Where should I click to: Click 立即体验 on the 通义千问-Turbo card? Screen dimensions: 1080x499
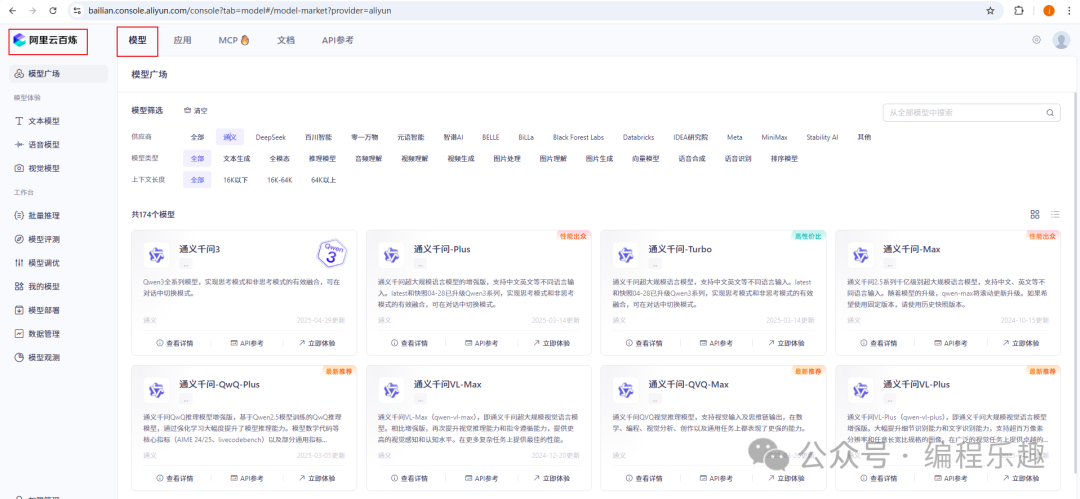tap(785, 343)
